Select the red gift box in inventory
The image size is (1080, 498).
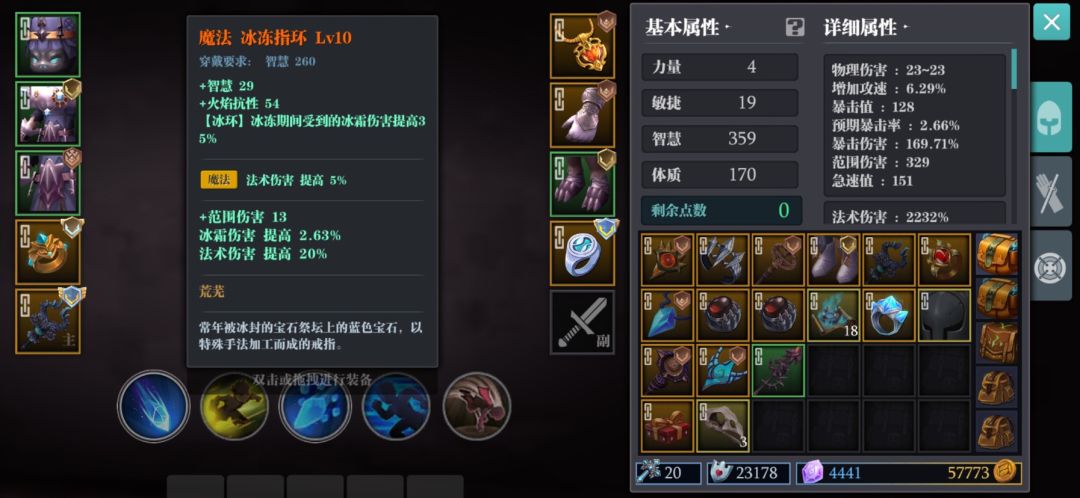(x=667, y=426)
